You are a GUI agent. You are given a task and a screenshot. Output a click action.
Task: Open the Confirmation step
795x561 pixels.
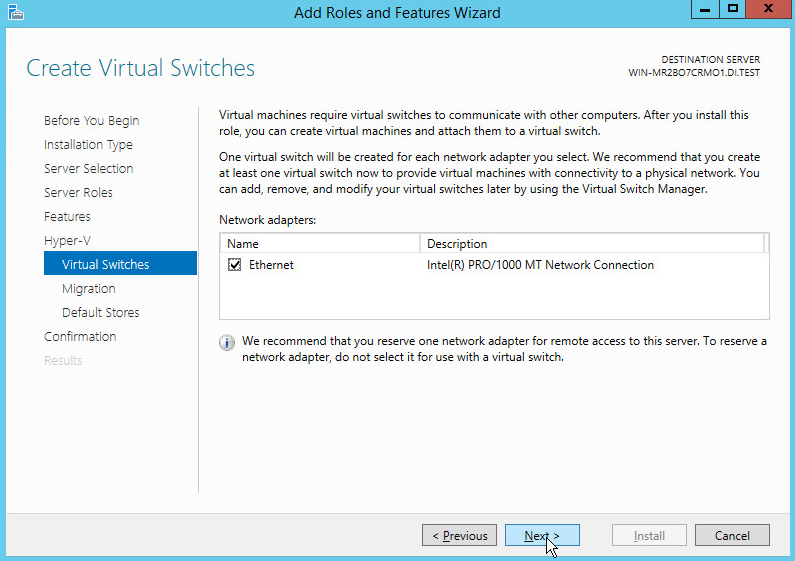click(x=80, y=337)
